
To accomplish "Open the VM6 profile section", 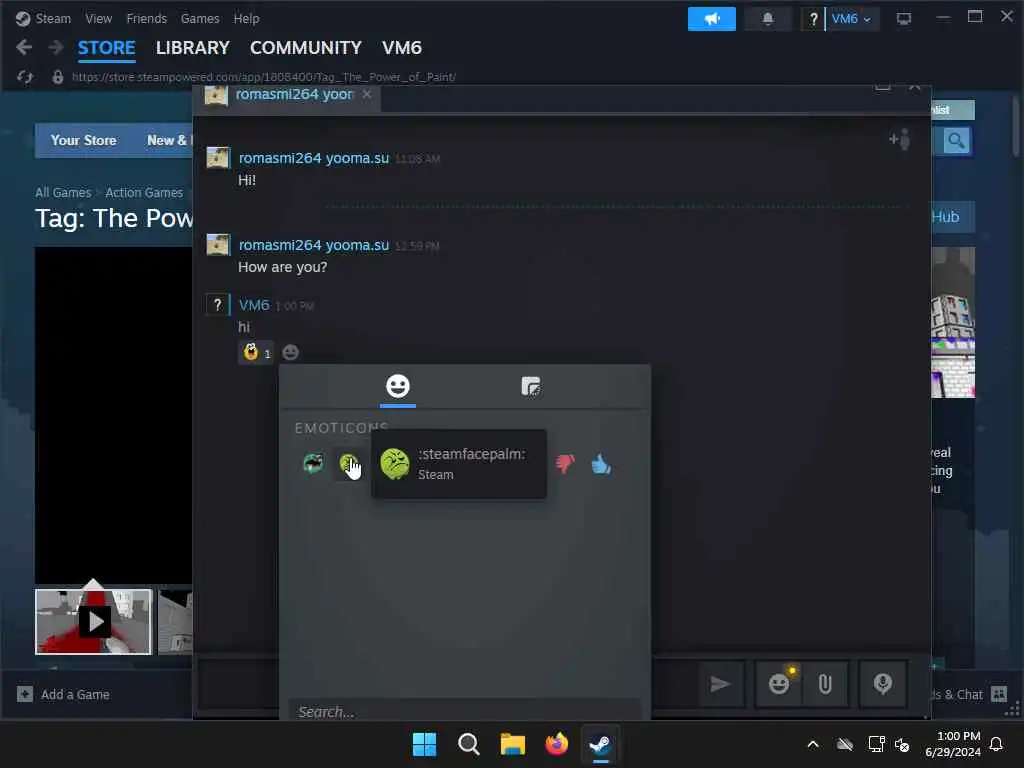I will (x=402, y=48).
